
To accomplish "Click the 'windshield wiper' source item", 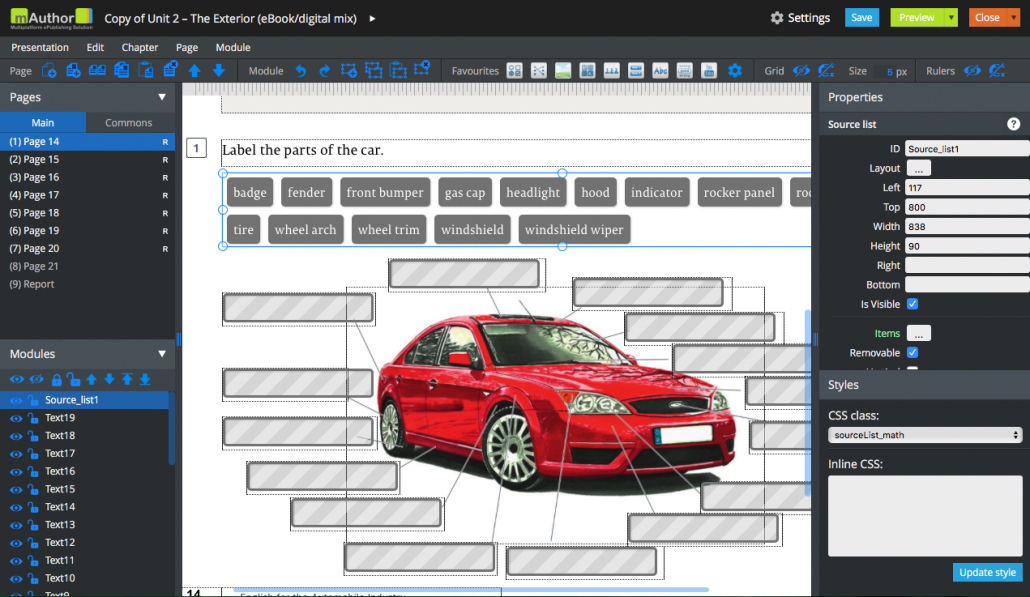I will [x=574, y=230].
